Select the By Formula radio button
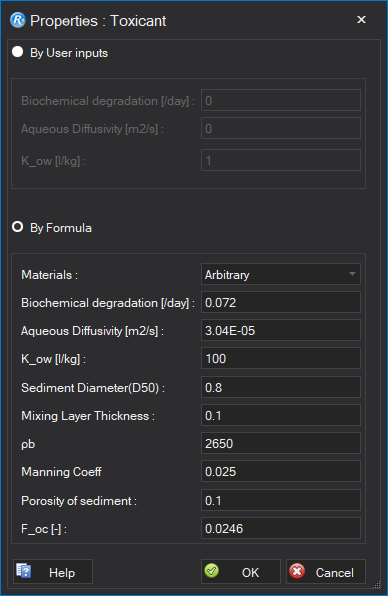The image size is (388, 596). click(17, 227)
